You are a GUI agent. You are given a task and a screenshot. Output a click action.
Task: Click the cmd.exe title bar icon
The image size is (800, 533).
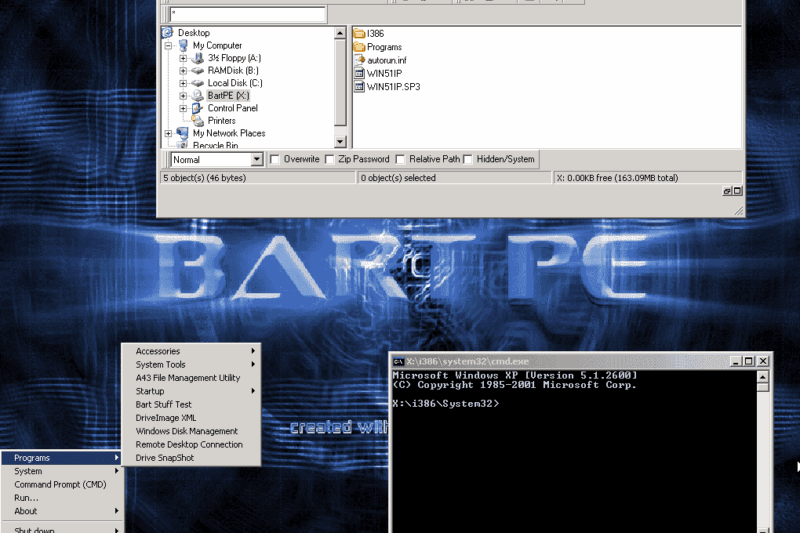pyautogui.click(x=398, y=361)
